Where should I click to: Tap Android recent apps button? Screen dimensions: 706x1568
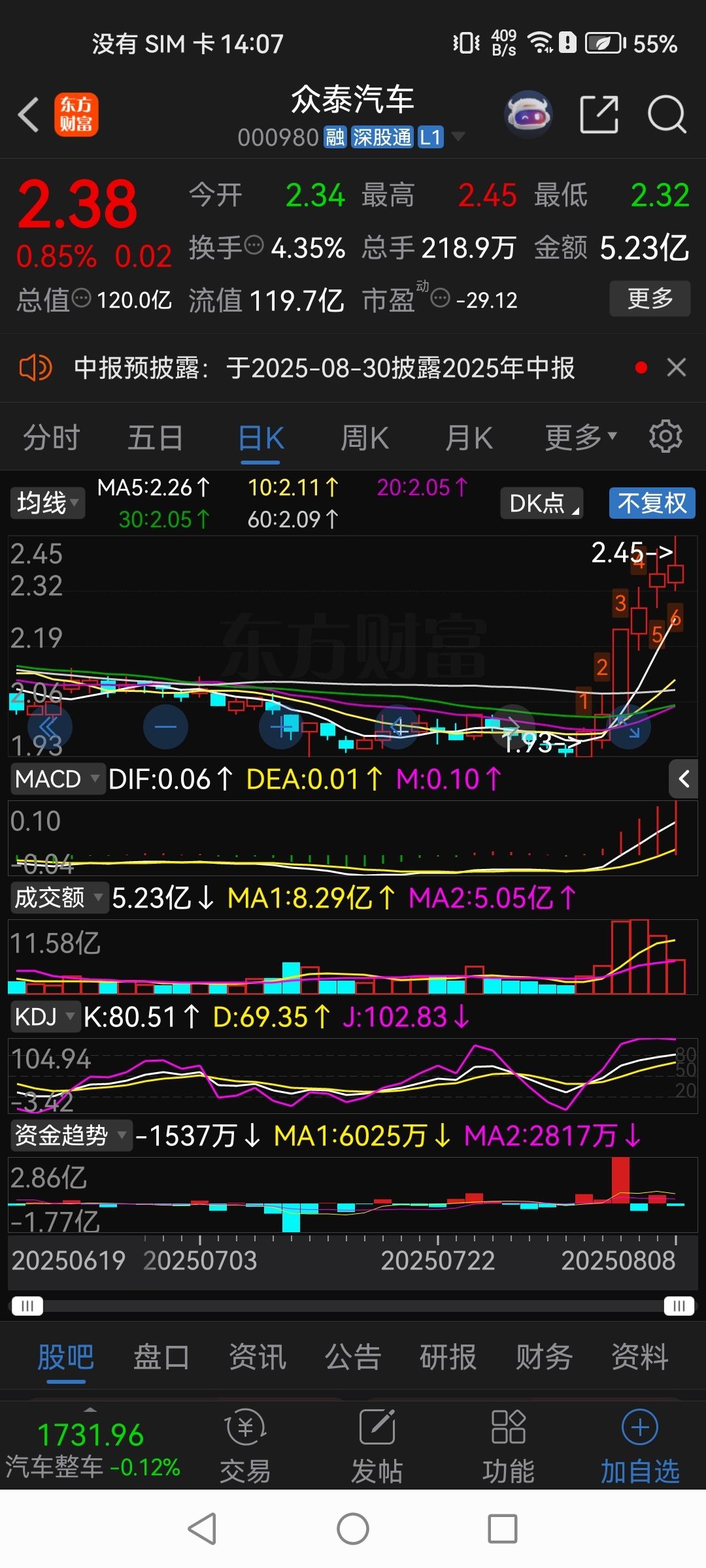[503, 1529]
